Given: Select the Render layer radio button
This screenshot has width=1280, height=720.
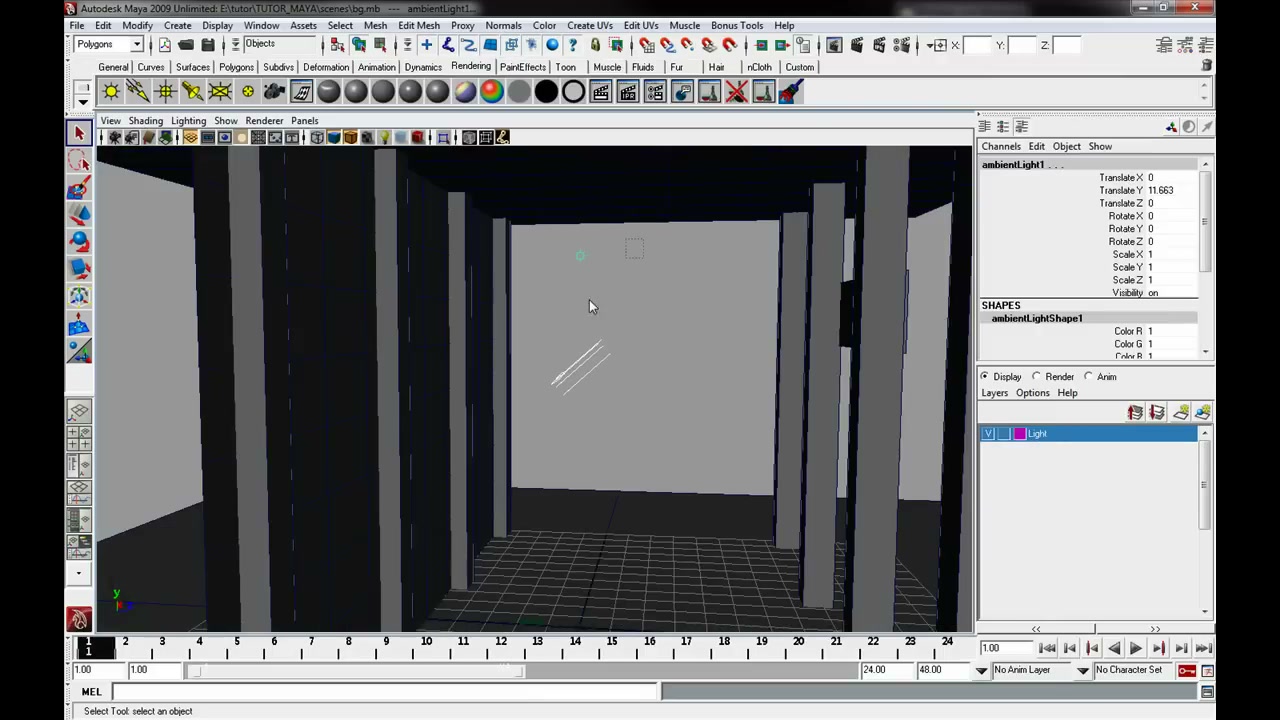Looking at the screenshot, I should pos(1037,377).
